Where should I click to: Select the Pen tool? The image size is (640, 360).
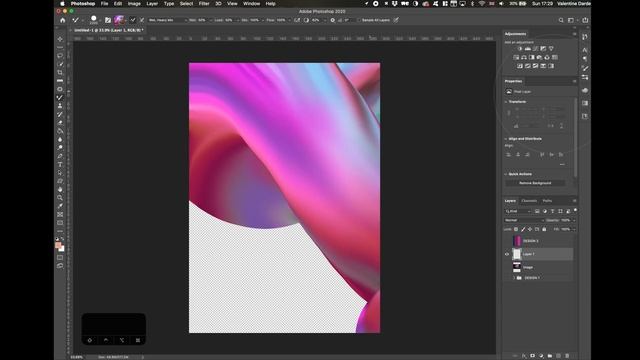[60, 156]
